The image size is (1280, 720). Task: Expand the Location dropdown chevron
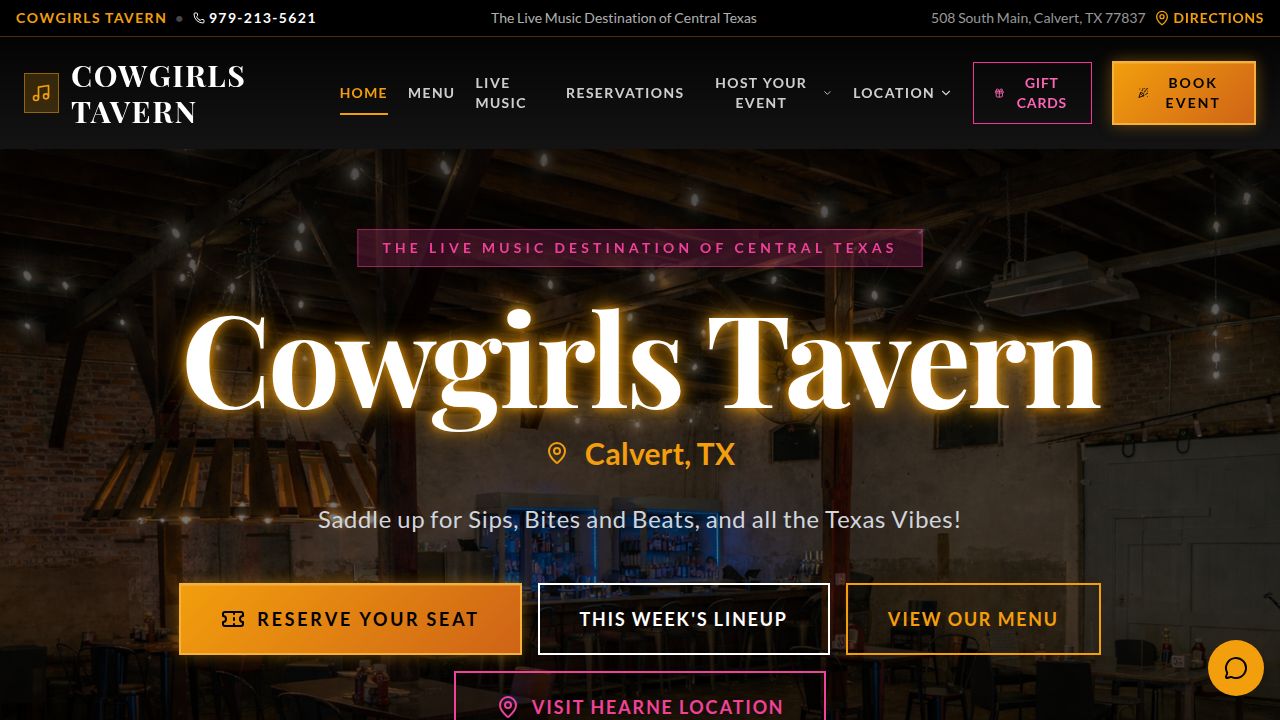tap(946, 93)
